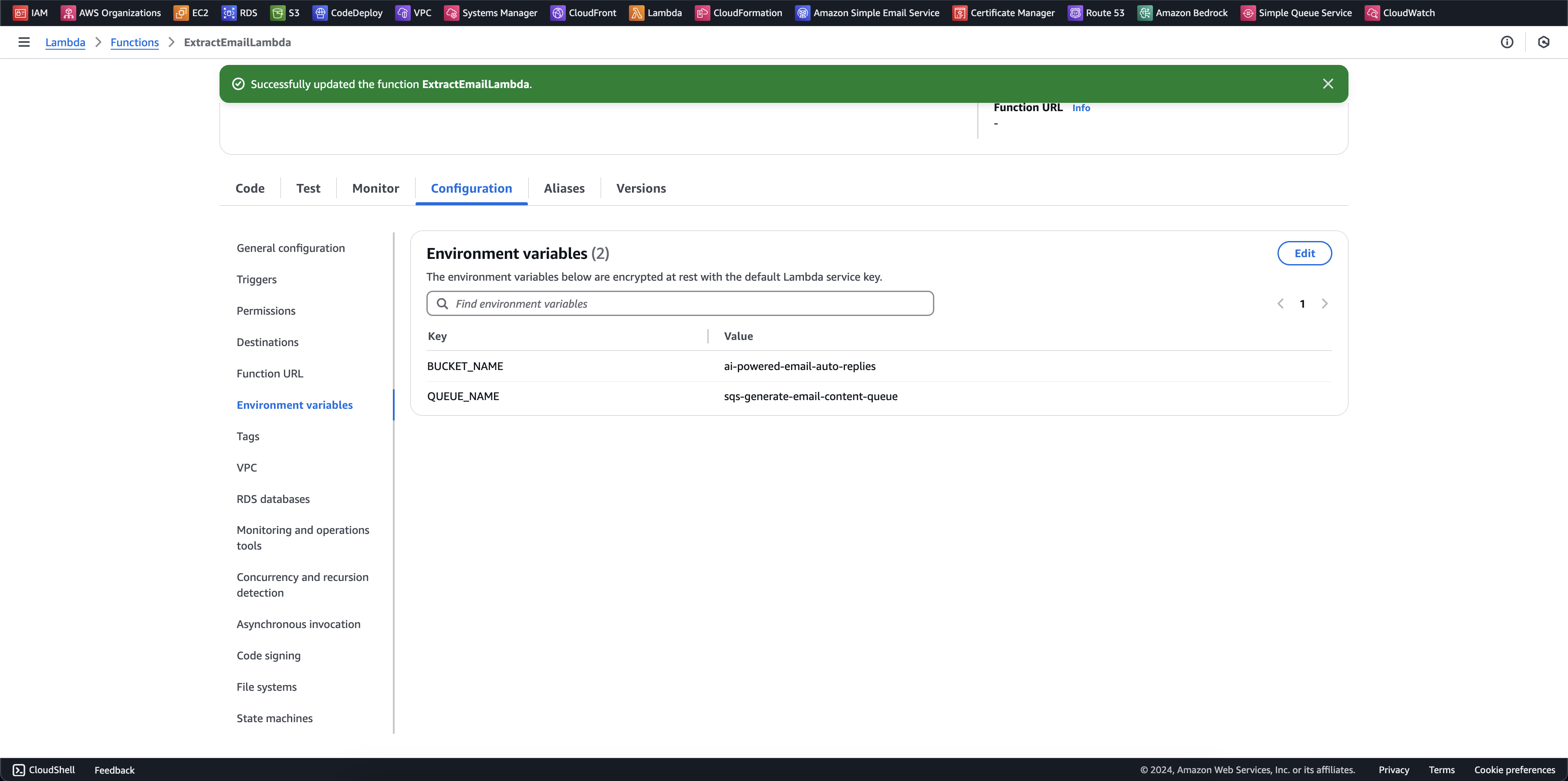Open the Systems Manager shortcut icon
This screenshot has width=1568, height=781.
click(x=452, y=13)
